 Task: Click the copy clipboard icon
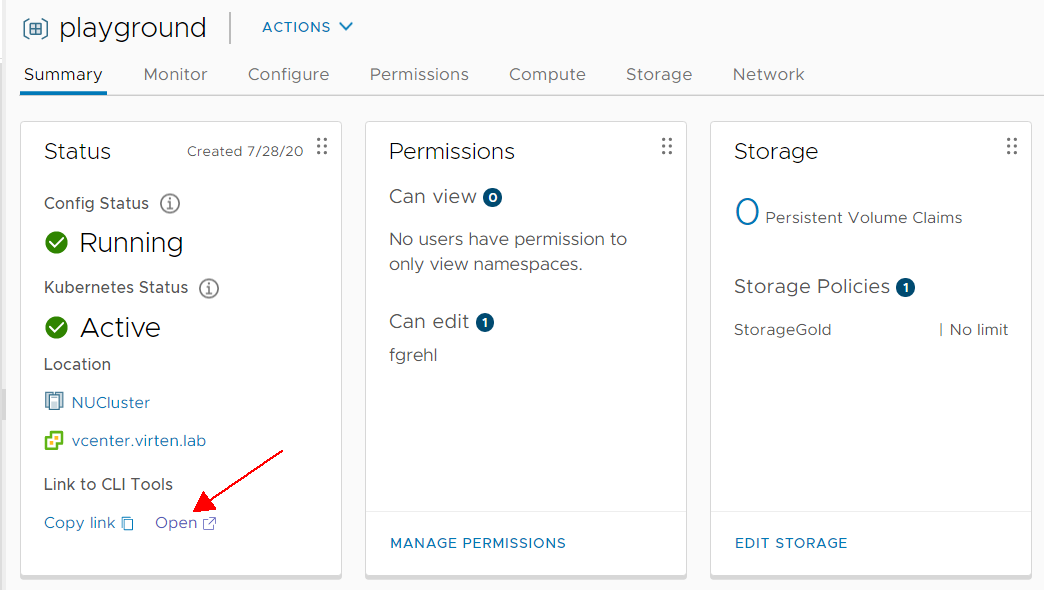[x=128, y=524]
